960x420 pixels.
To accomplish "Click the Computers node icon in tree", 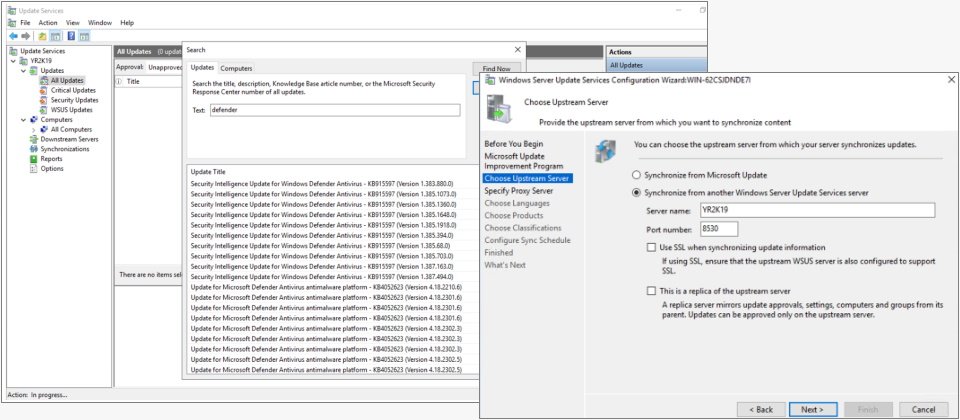I will click(34, 120).
